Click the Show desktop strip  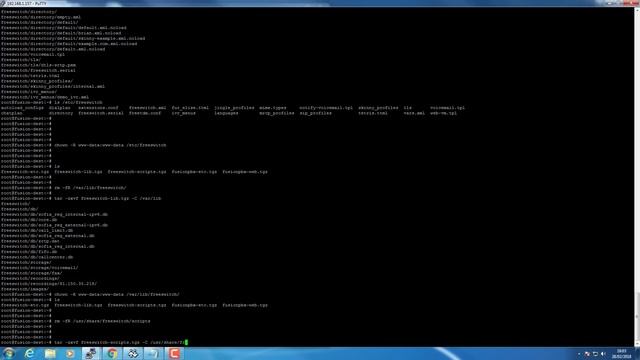coord(637,354)
